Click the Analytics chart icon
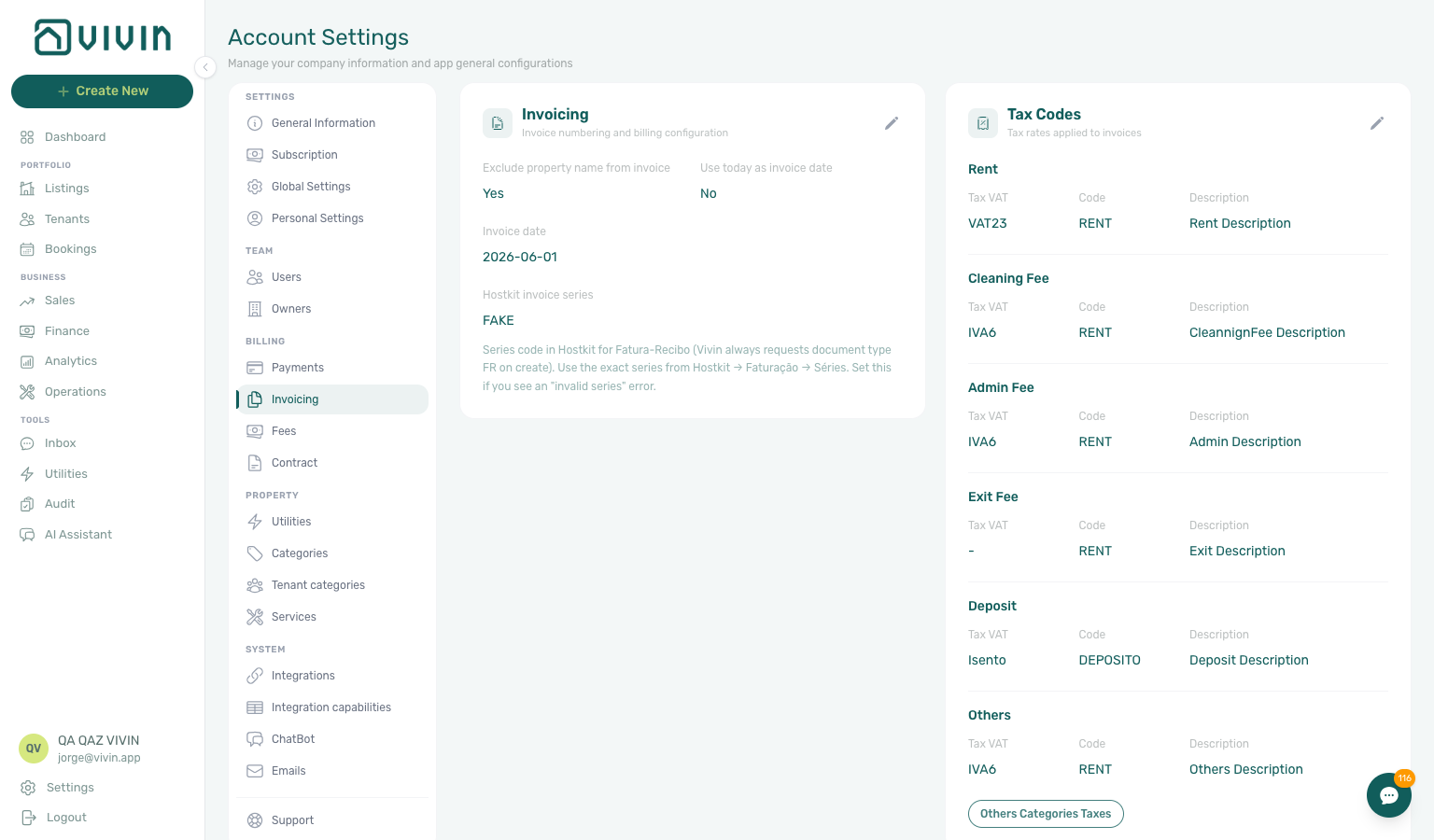This screenshot has height=840, width=1434. coord(27,361)
